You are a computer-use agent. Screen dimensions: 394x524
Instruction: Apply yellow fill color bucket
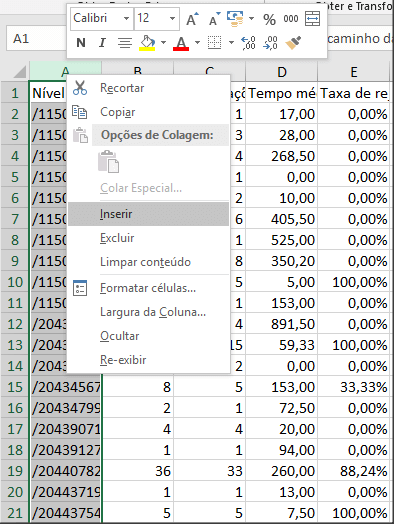pyautogui.click(x=147, y=43)
